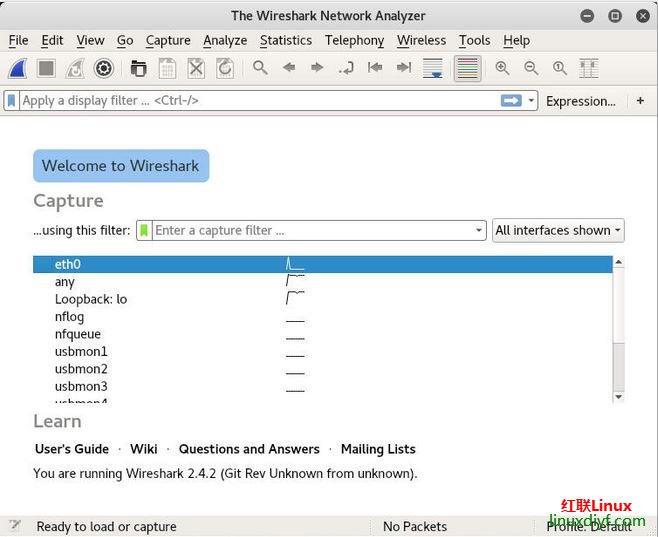
Task: Open the Statistics menu
Action: pos(285,40)
